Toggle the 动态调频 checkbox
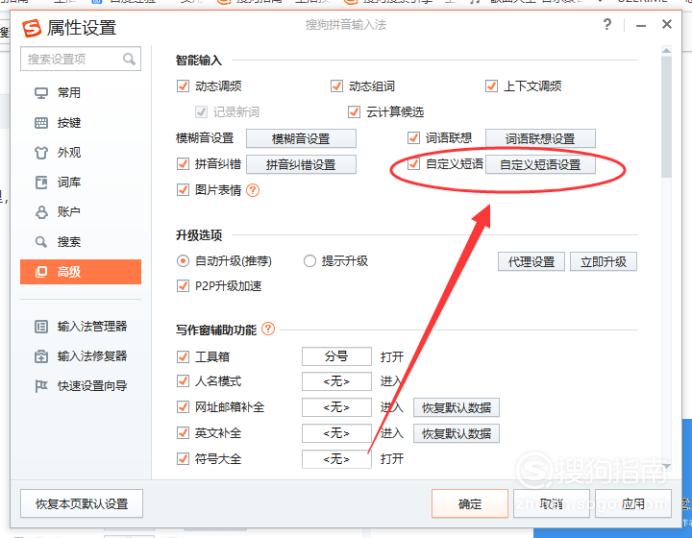This screenshot has width=692, height=538. [x=183, y=86]
